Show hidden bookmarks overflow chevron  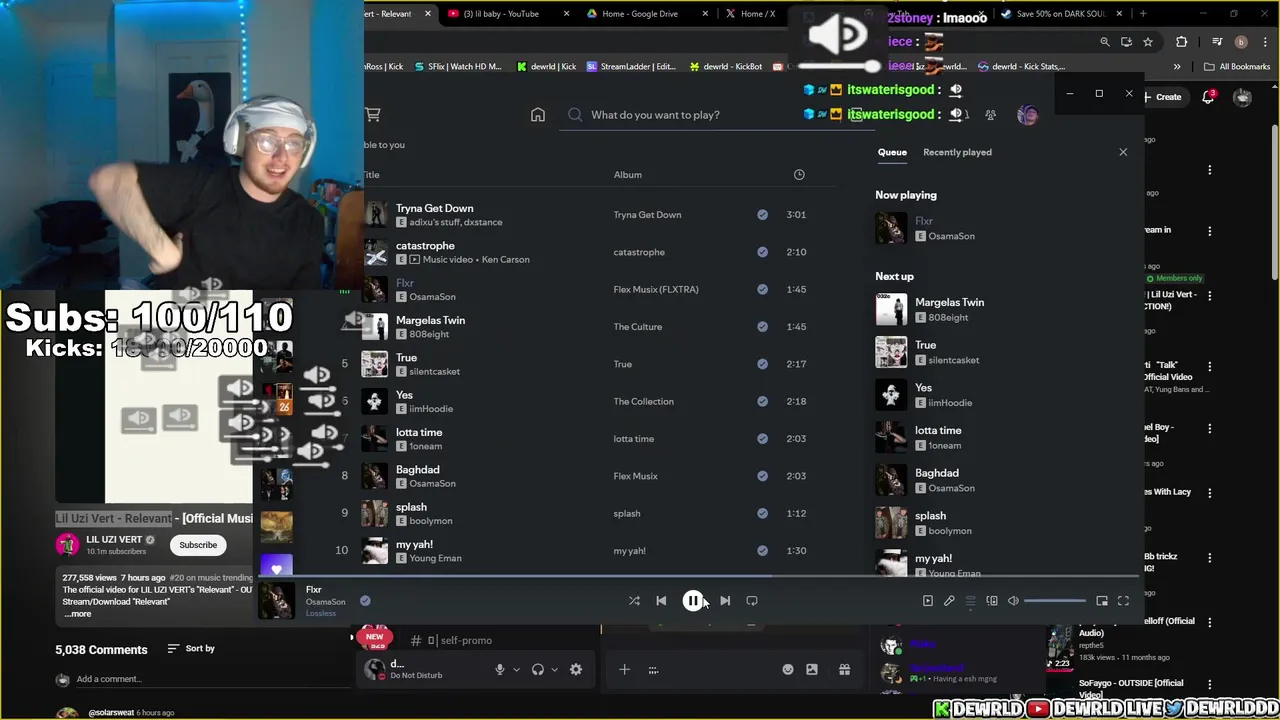click(1177, 67)
